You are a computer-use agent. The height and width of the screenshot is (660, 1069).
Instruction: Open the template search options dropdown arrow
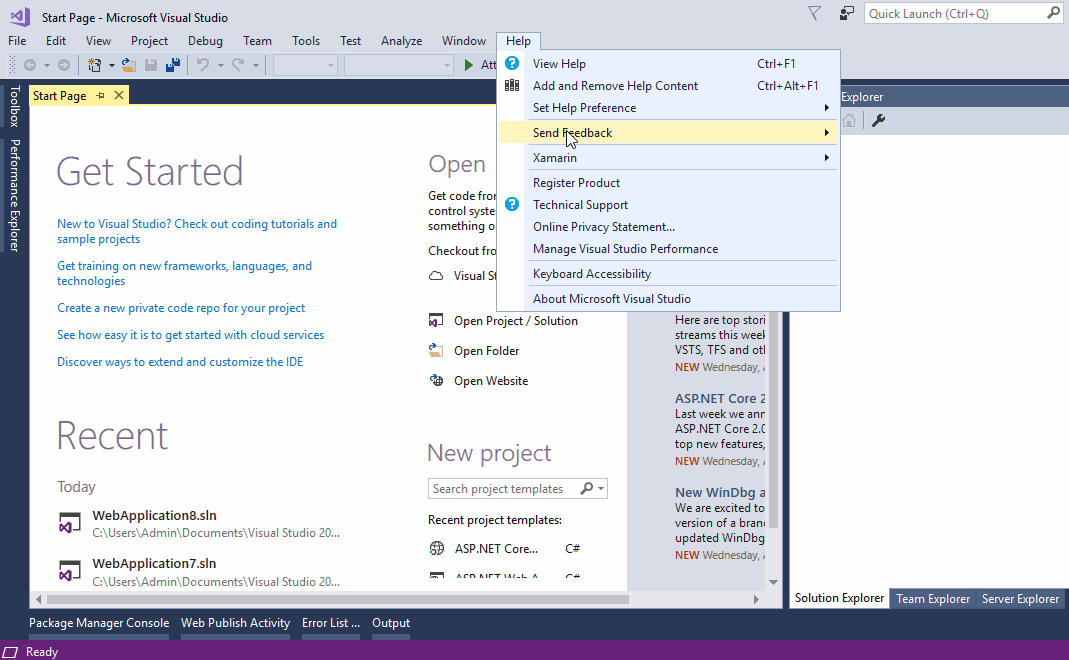(601, 489)
